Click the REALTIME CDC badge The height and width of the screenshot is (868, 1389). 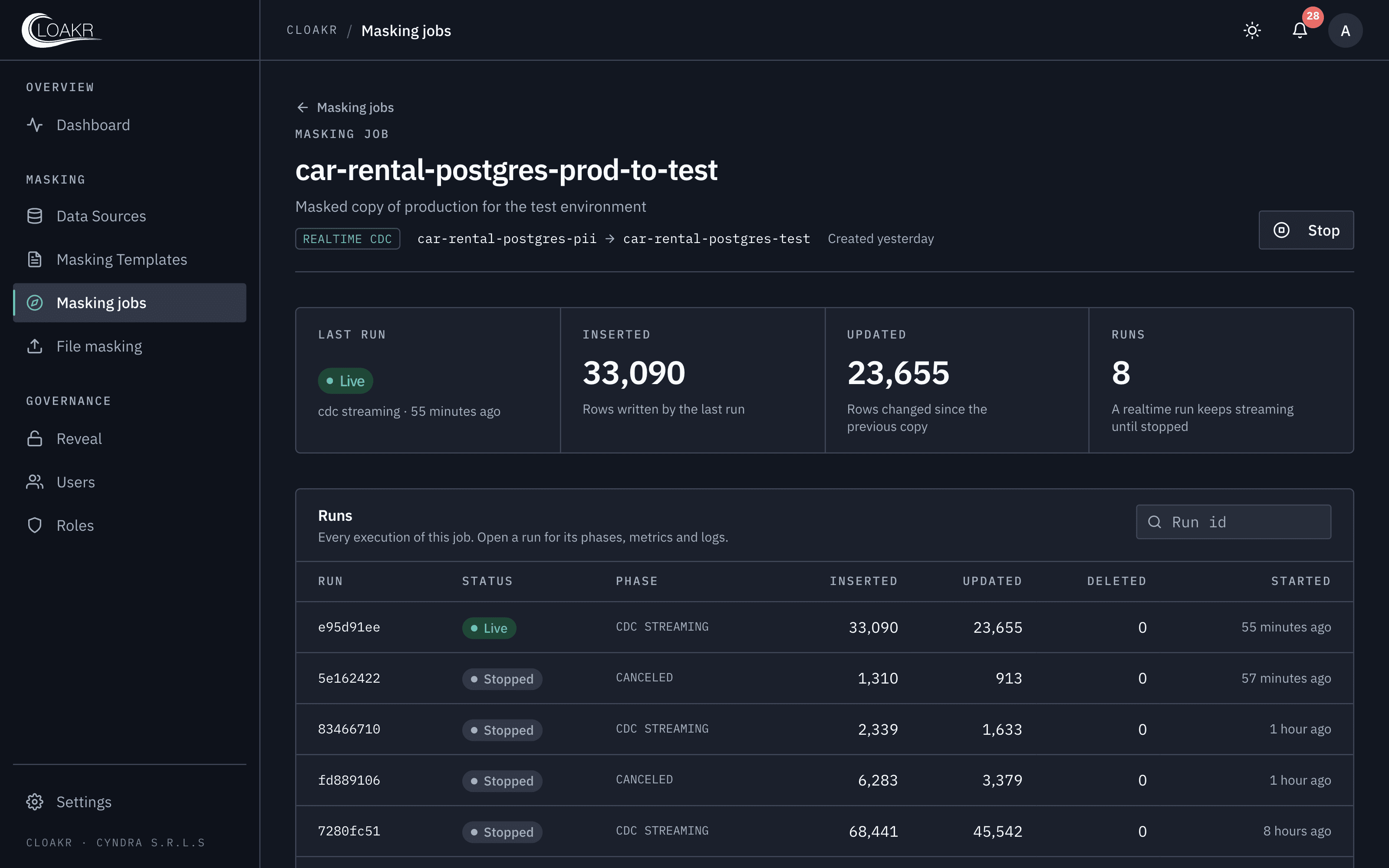coord(347,239)
